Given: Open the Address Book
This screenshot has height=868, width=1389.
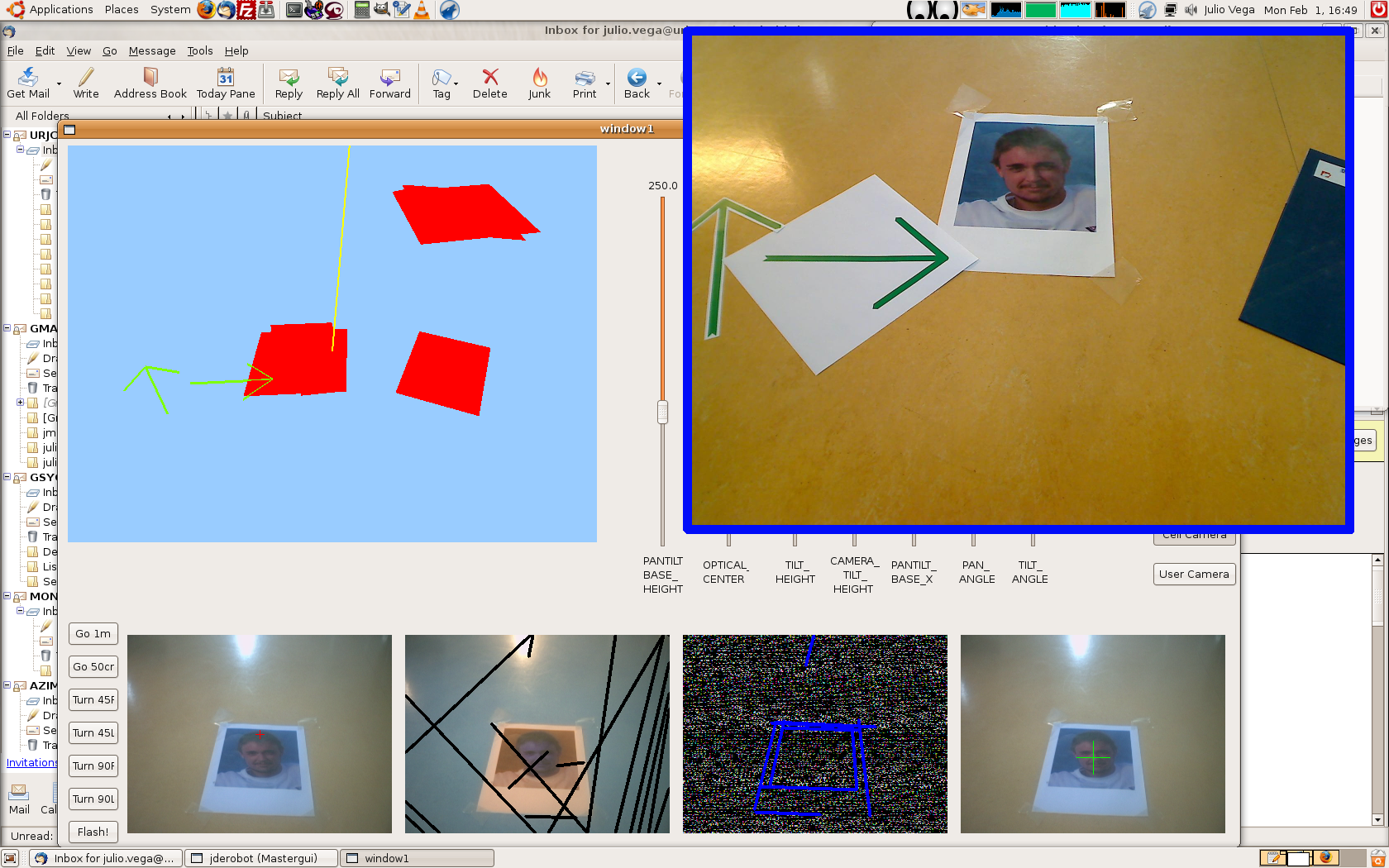Looking at the screenshot, I should tap(150, 83).
